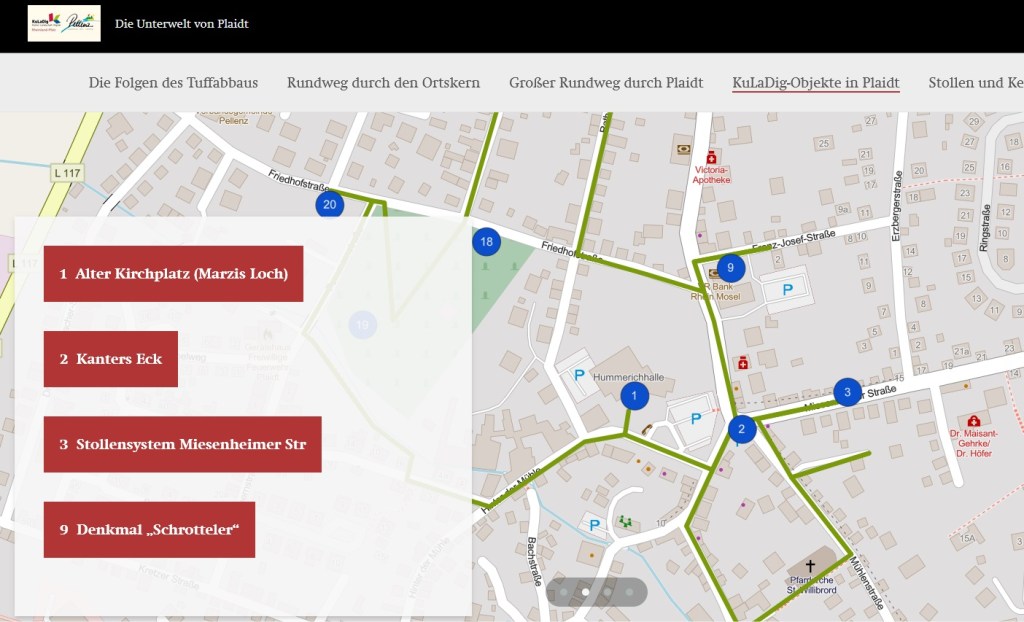This screenshot has height=622, width=1024.
Task: Select map marker number 2
Action: (x=742, y=430)
